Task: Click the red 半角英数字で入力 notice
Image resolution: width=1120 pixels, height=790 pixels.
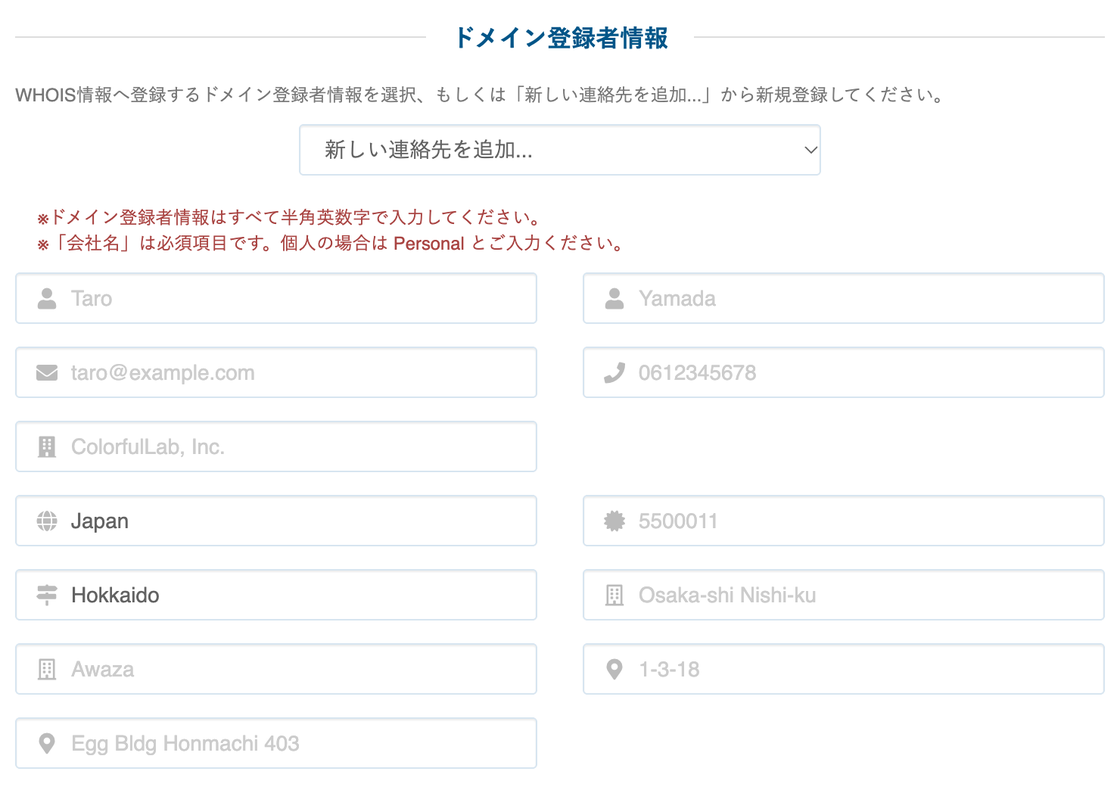Action: pos(289,217)
